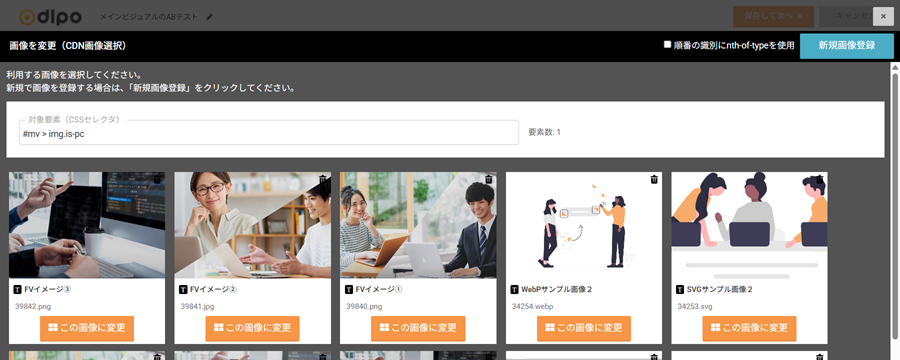Enable nth-of-type order identification checkbox

tap(667, 44)
